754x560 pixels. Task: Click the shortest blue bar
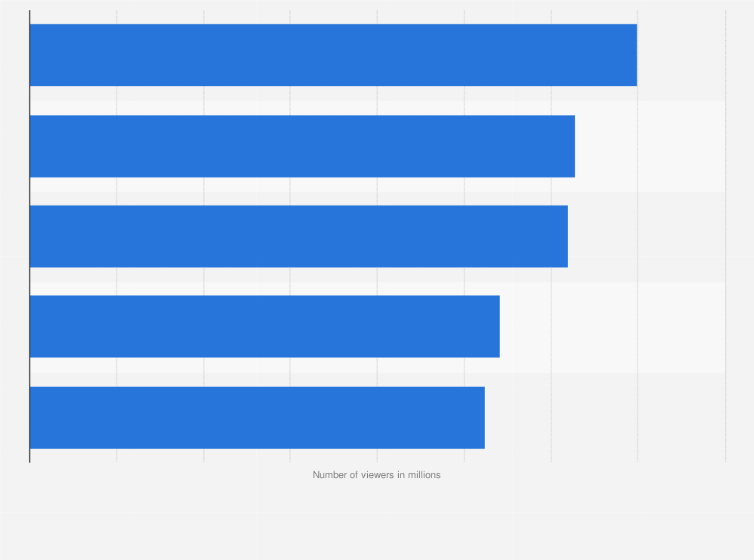pos(257,418)
